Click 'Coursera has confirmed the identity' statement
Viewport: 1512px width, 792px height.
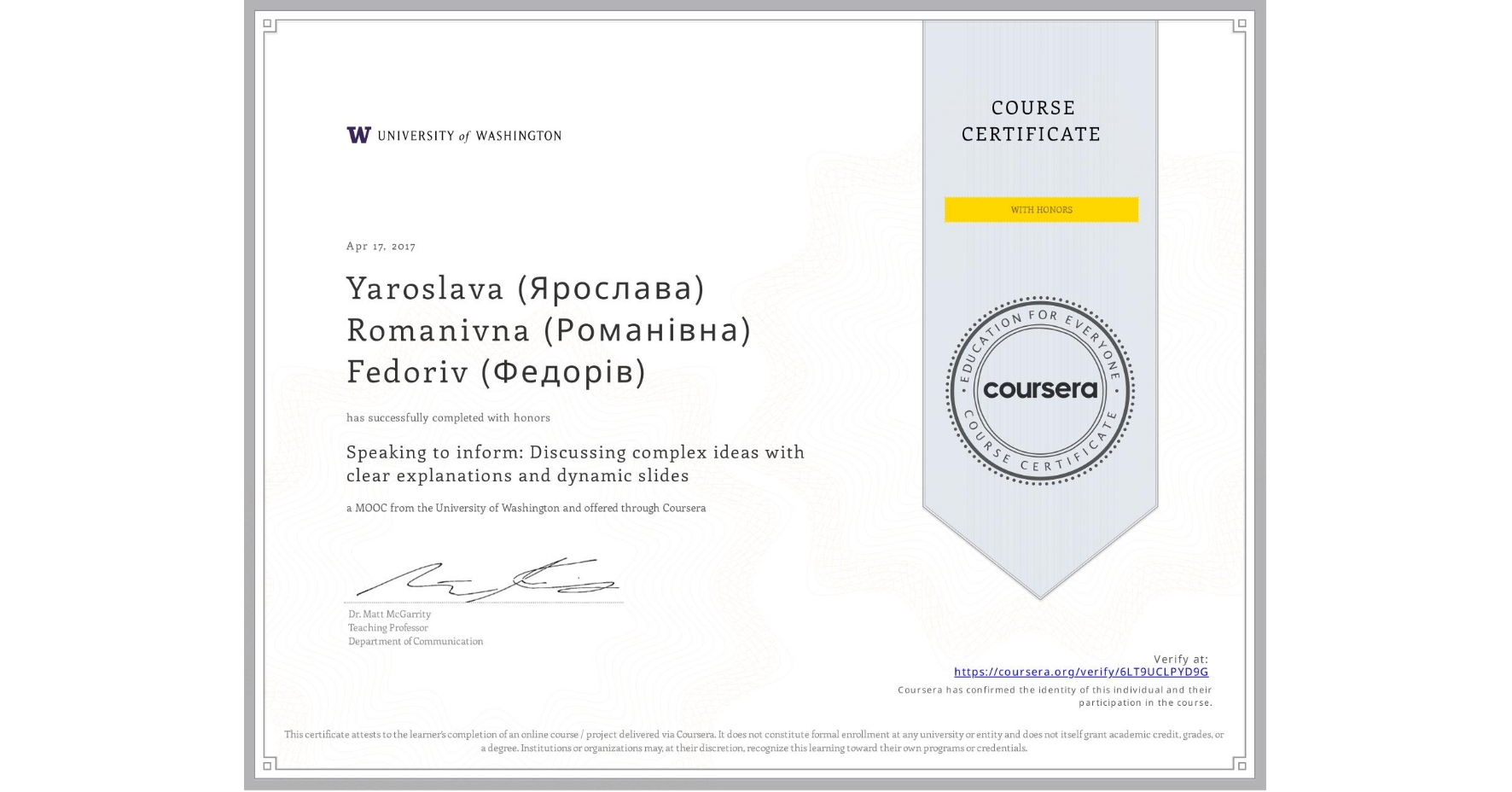[1055, 696]
